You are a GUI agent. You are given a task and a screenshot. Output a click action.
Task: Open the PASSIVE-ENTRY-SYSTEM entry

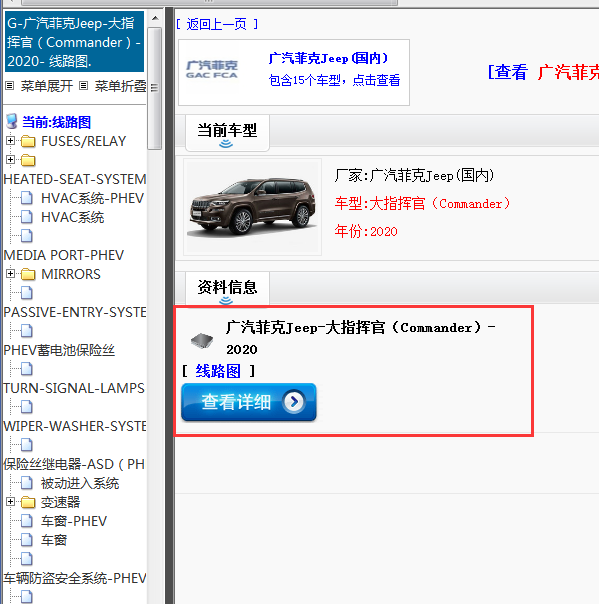tap(75, 312)
